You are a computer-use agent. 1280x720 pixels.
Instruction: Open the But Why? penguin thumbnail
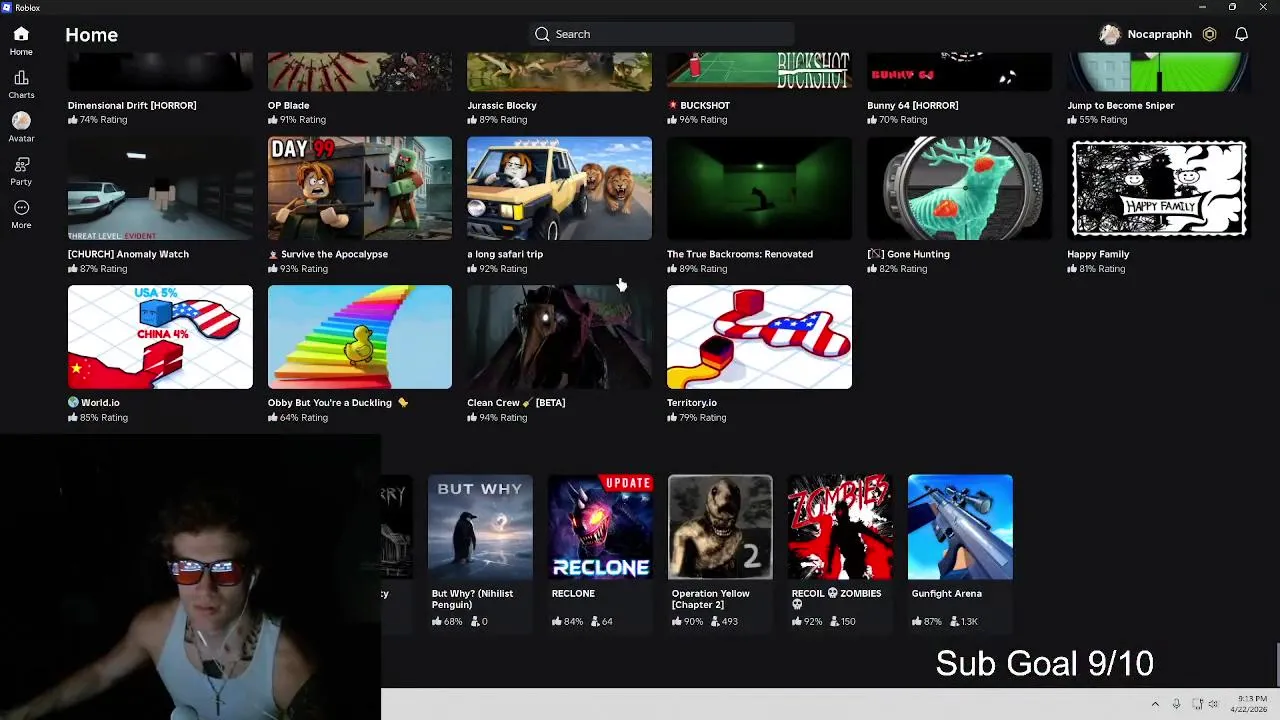pyautogui.click(x=480, y=527)
